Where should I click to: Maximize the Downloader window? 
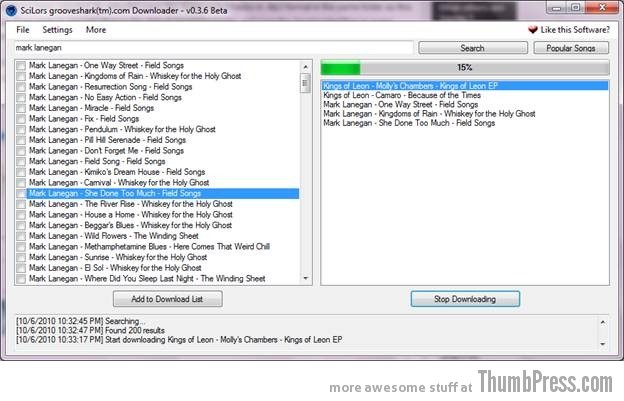(x=575, y=8)
